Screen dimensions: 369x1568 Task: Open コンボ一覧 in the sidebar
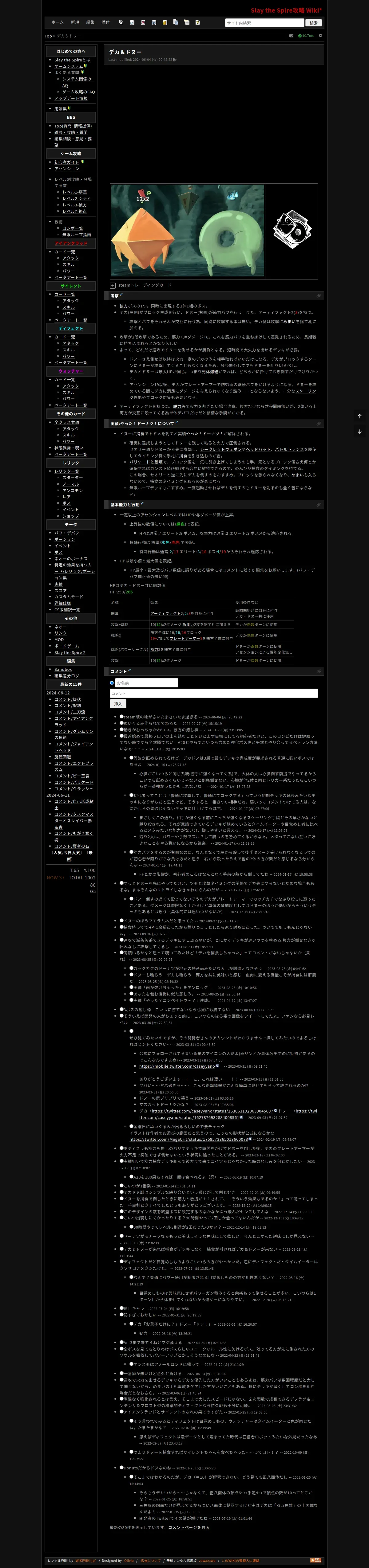point(73,228)
